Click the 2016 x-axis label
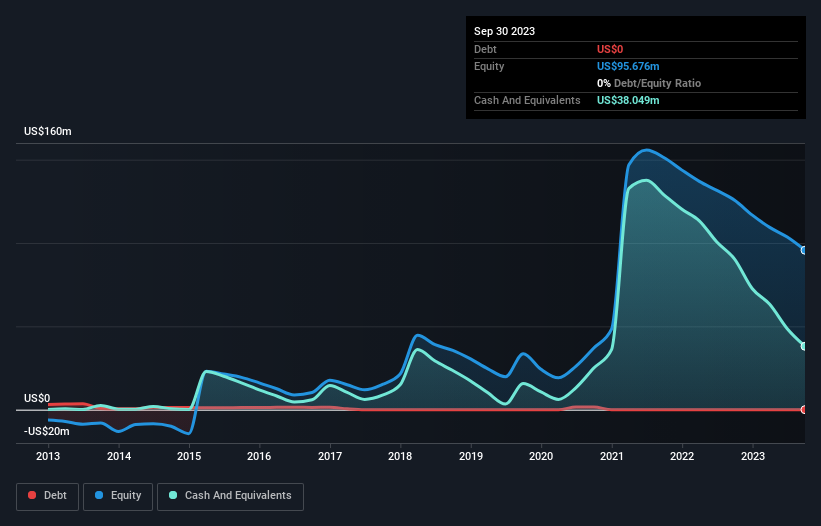Screen dimensions: 821x526 coord(259,456)
